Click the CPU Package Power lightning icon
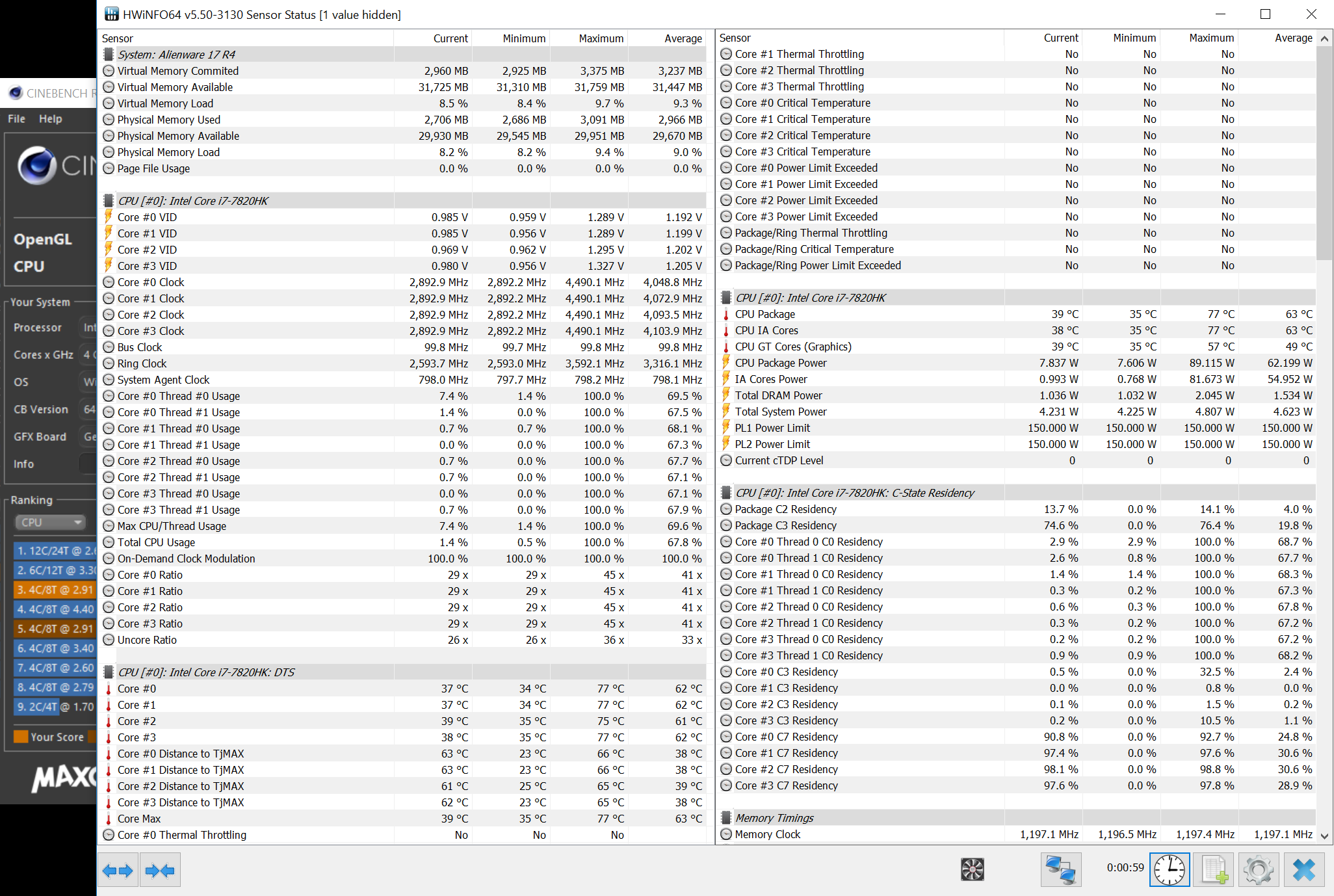 tap(726, 363)
